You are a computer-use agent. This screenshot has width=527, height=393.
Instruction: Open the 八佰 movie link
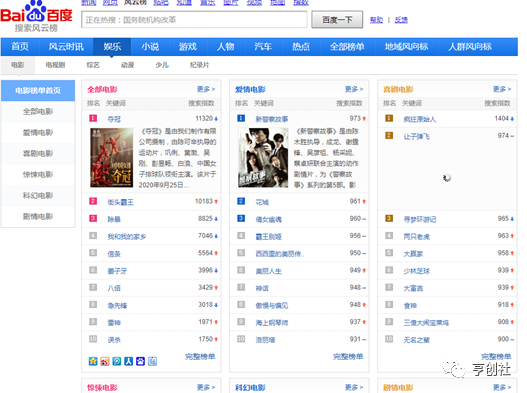(x=114, y=288)
